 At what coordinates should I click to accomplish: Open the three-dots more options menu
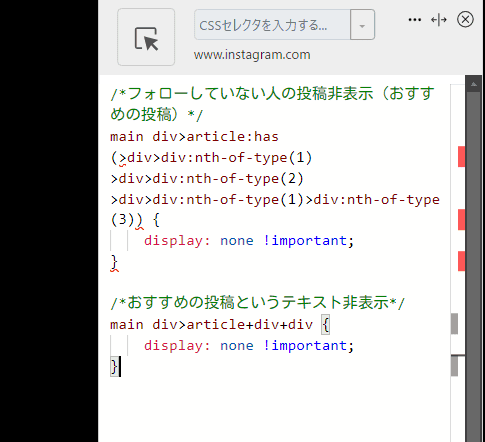(x=414, y=20)
